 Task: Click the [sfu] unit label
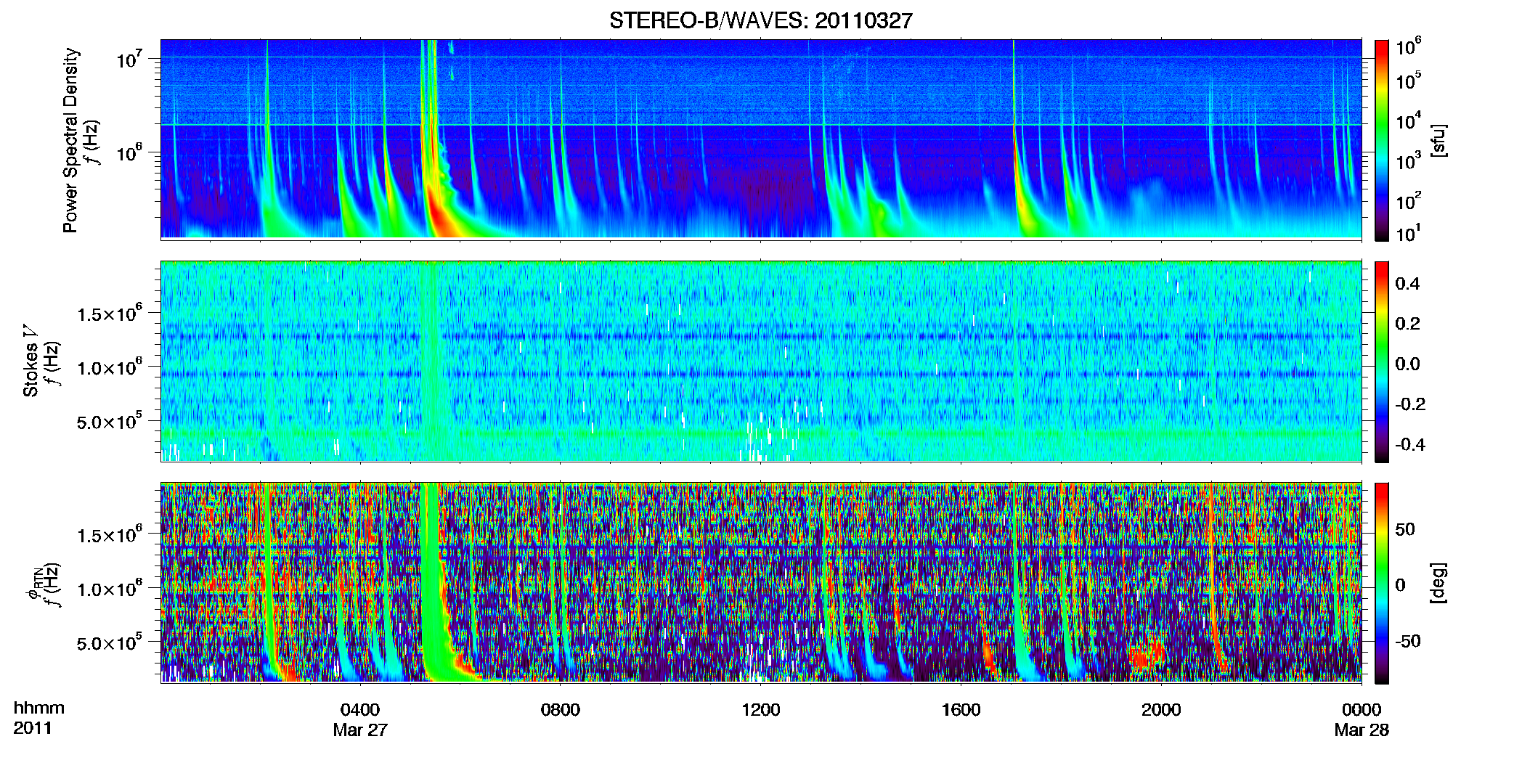[1438, 140]
